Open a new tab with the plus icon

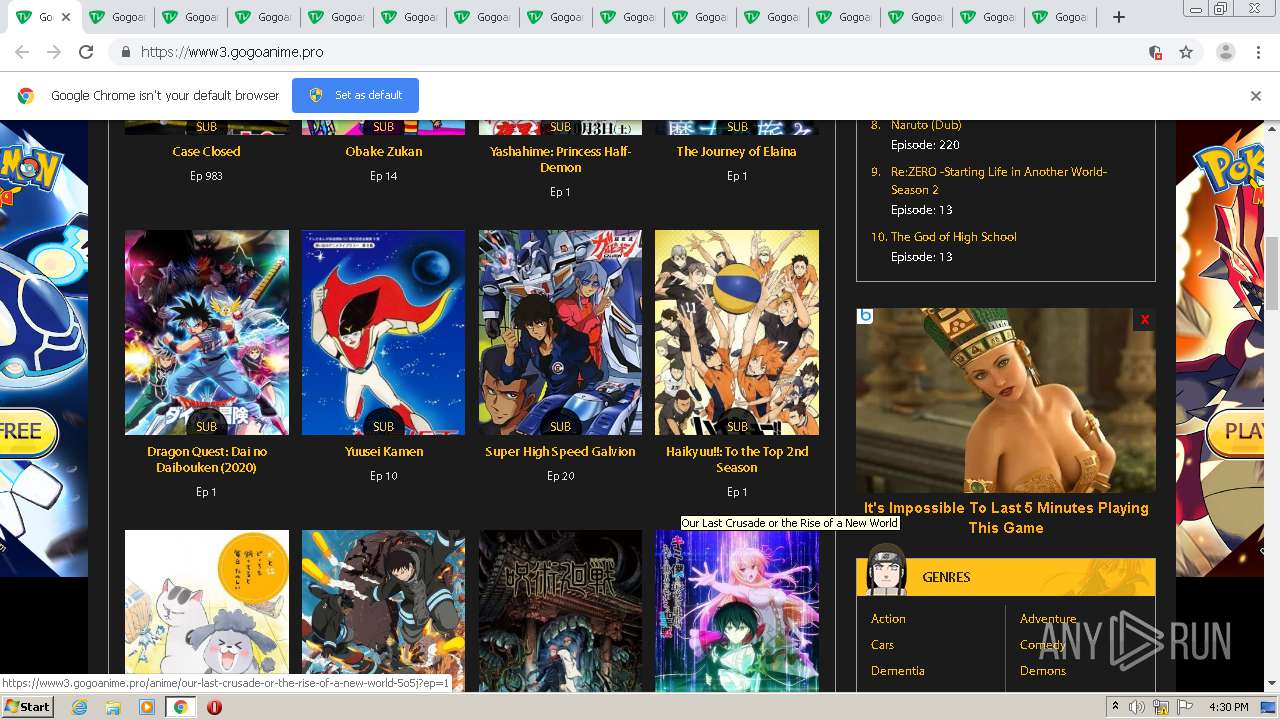point(1119,17)
